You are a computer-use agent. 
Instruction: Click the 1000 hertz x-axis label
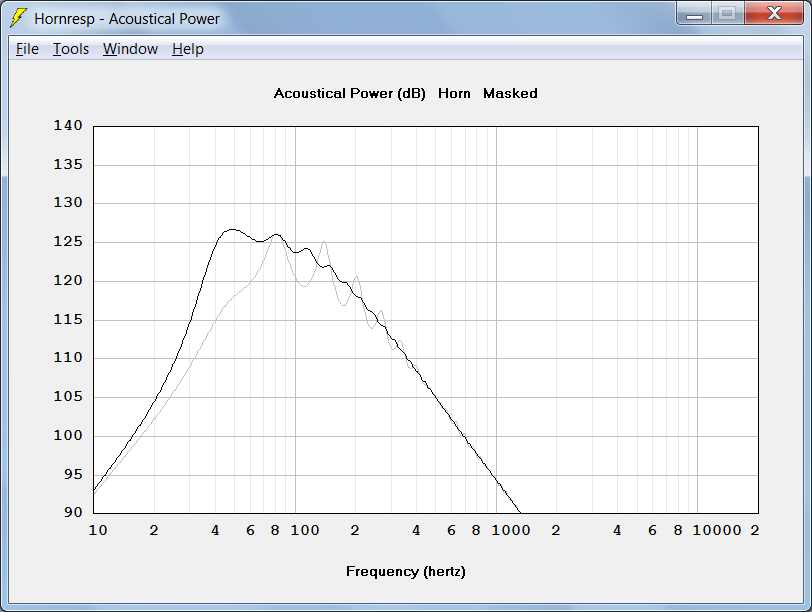pos(511,530)
